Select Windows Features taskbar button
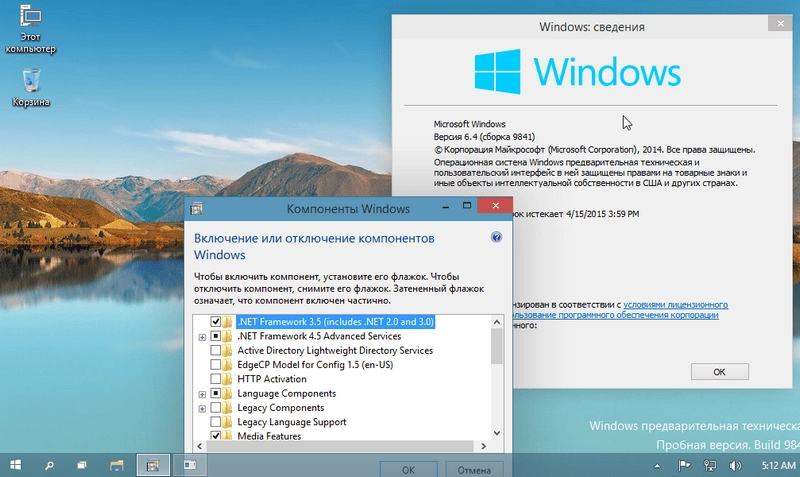 [153, 465]
